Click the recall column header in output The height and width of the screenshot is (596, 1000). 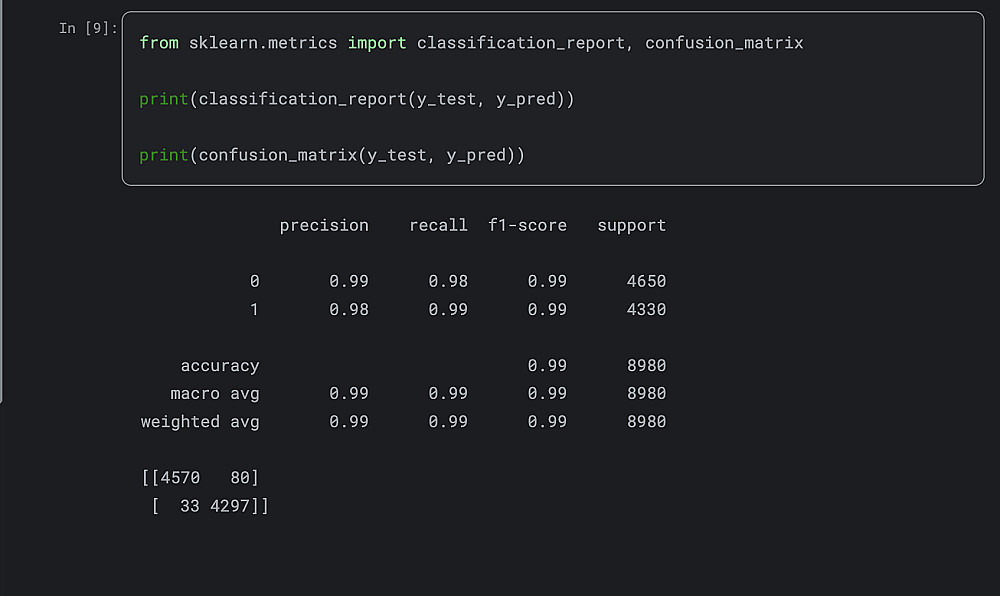(438, 225)
